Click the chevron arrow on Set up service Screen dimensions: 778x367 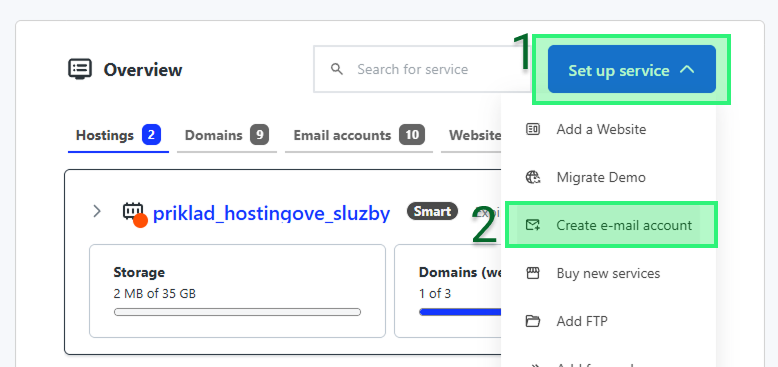[687, 70]
